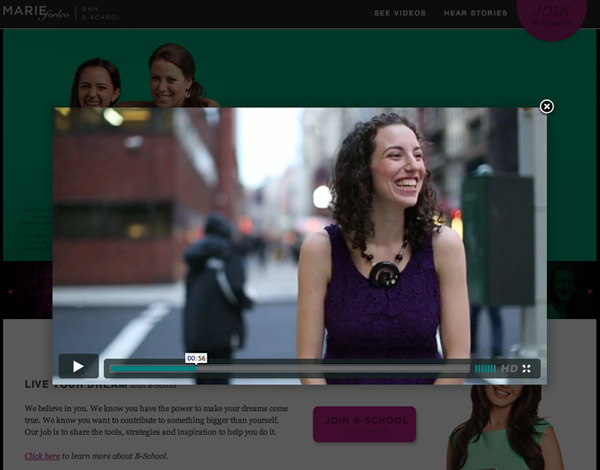Go to next carousel item with right arrow
The height and width of the screenshot is (470, 600).
590,292
